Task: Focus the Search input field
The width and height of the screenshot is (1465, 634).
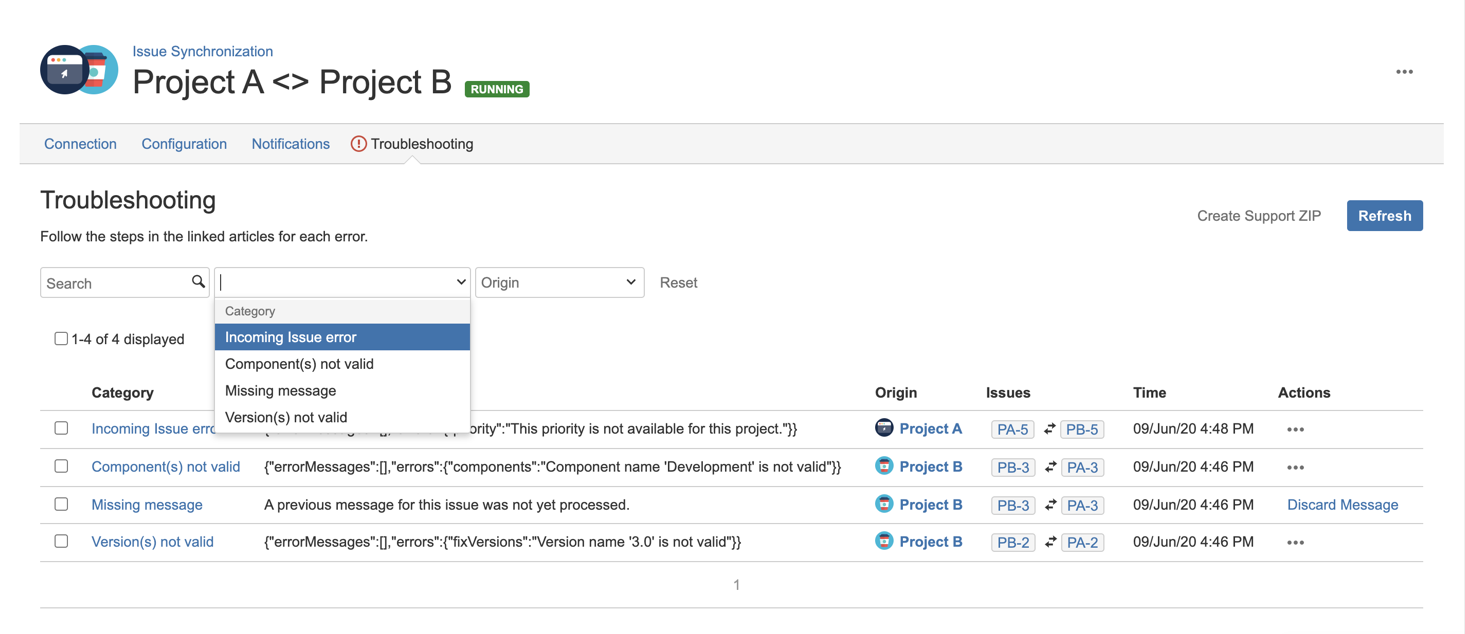Action: [x=115, y=283]
